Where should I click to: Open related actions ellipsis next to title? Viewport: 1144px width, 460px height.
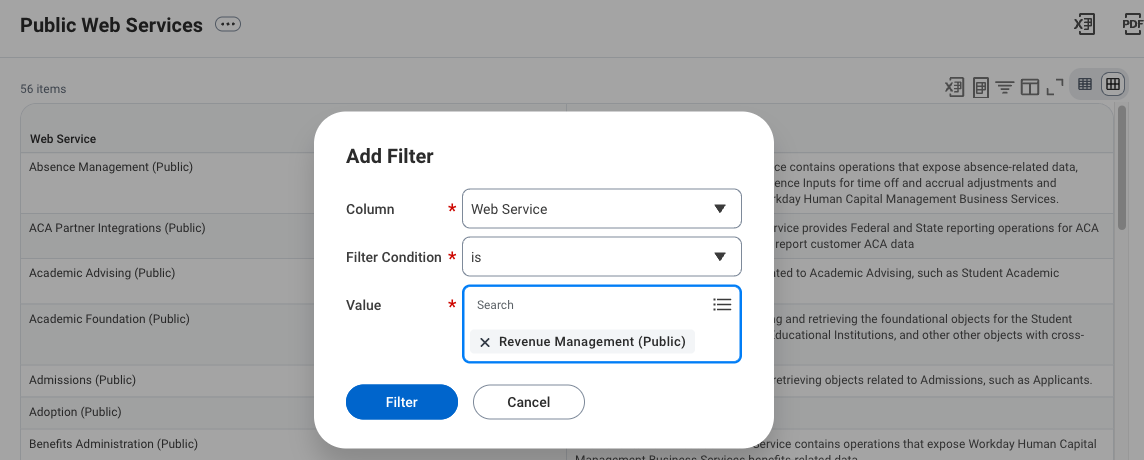click(228, 25)
